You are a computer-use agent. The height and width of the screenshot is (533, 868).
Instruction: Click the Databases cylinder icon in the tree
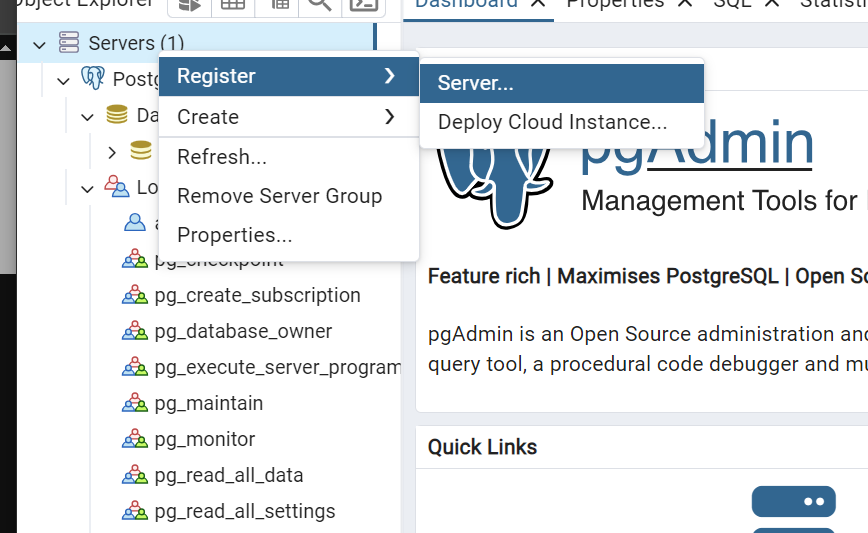point(117,114)
